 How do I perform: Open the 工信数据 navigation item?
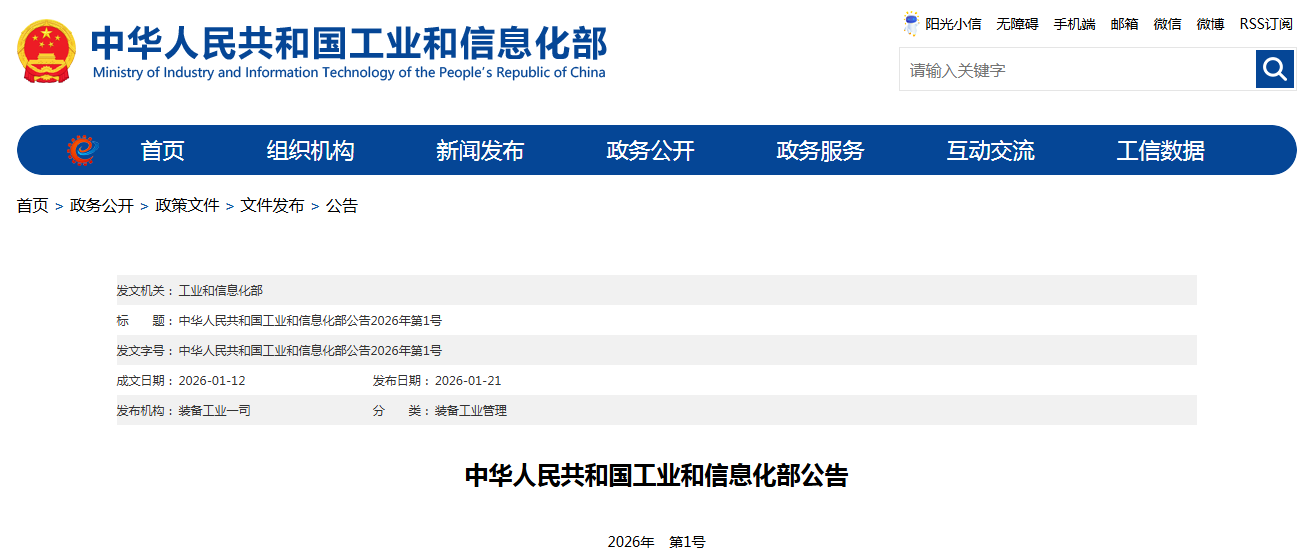(1160, 151)
